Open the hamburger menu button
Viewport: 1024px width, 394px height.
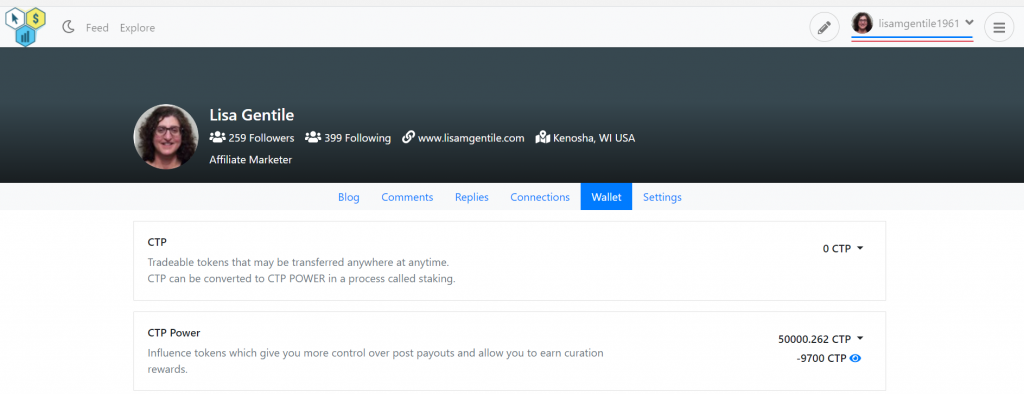pos(999,27)
